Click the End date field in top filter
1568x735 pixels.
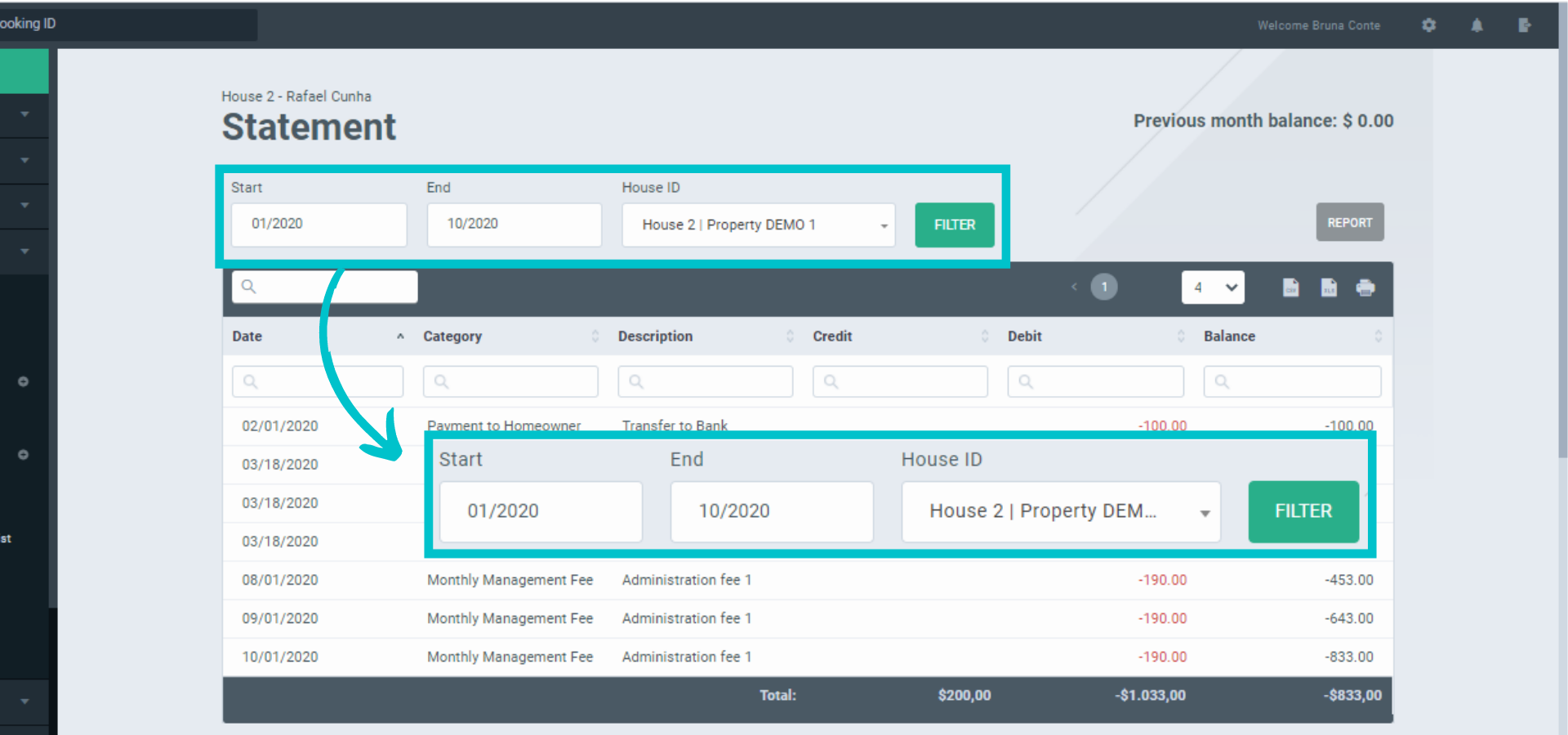pos(514,225)
